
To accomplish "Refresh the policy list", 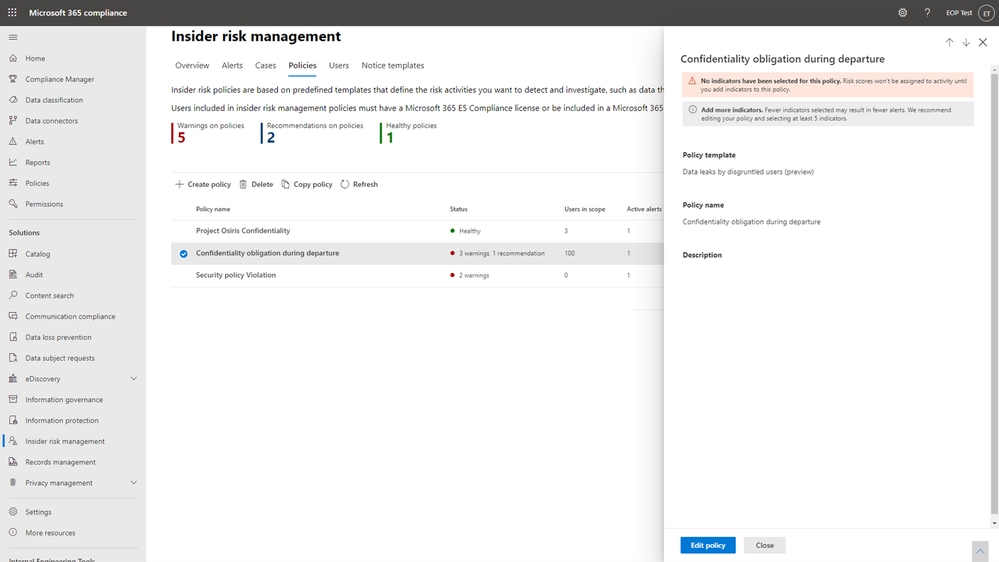I will [x=359, y=184].
